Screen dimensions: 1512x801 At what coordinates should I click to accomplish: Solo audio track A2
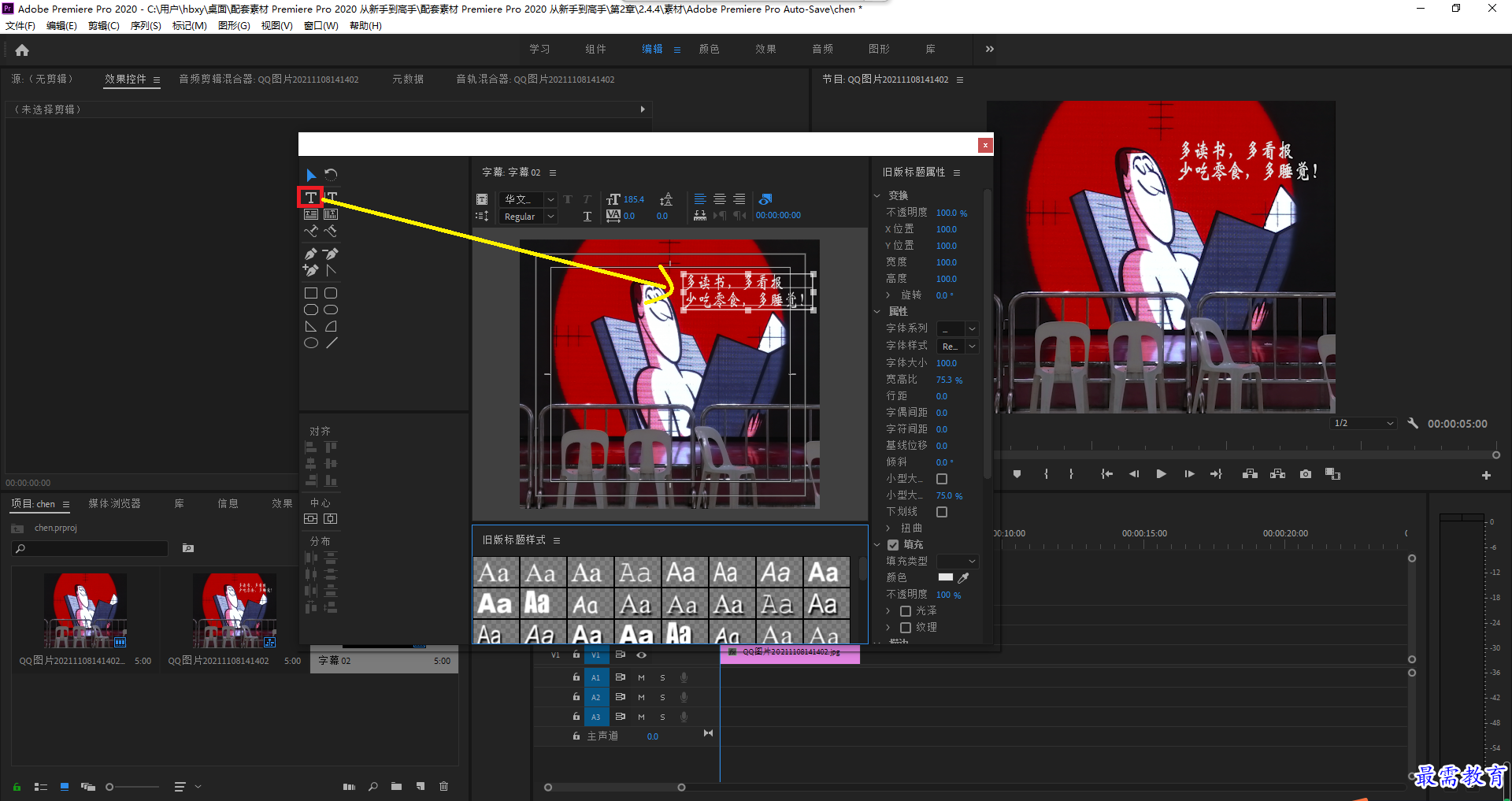(x=662, y=697)
